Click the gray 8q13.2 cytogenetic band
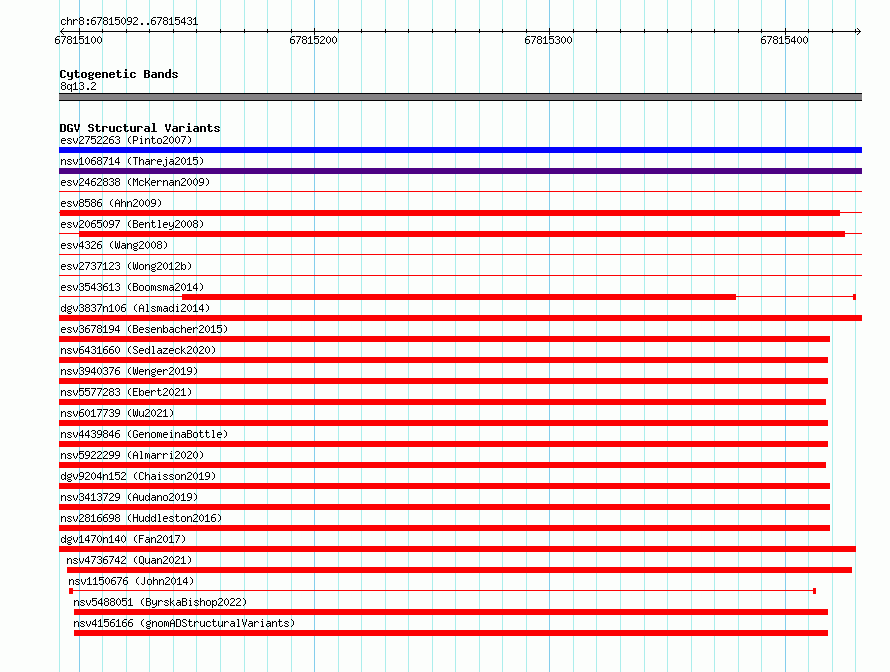This screenshot has width=890, height=672. pos(460,97)
